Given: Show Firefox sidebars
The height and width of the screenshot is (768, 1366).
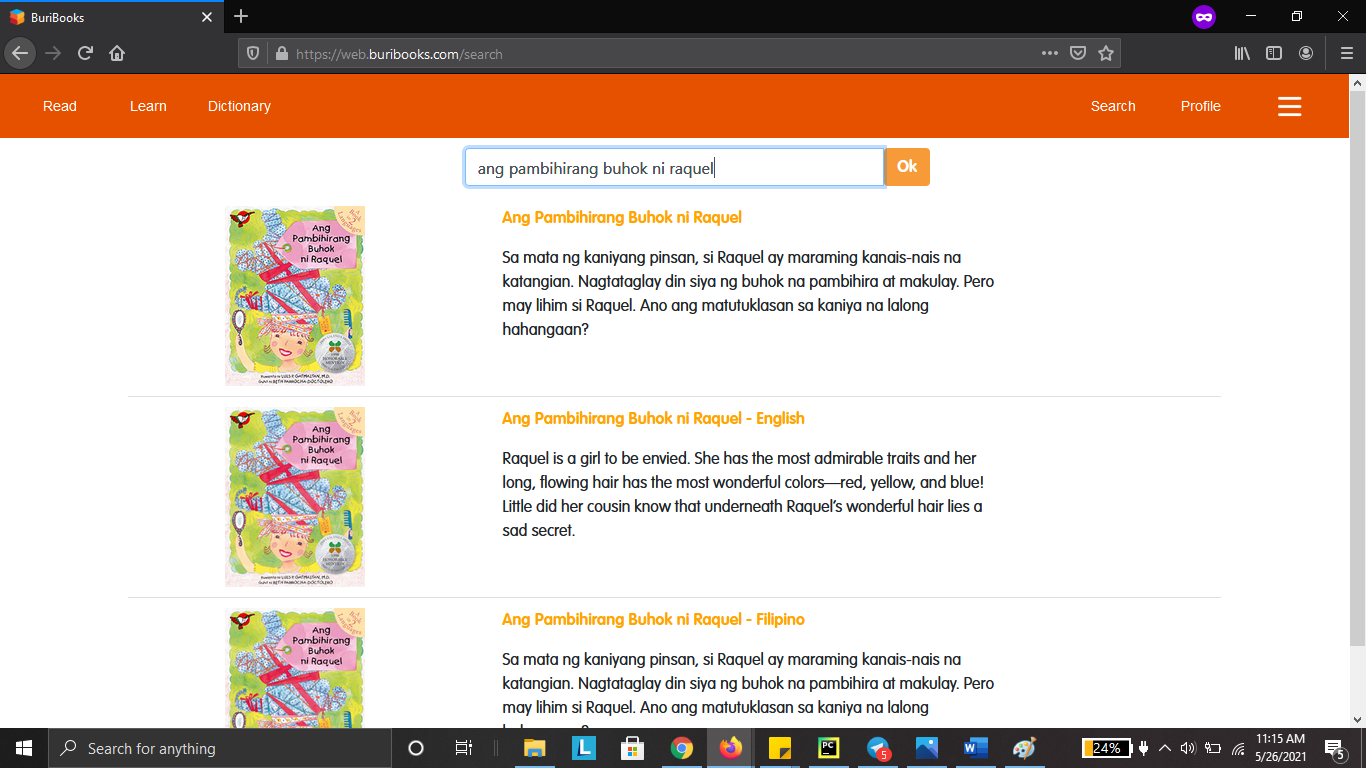Looking at the screenshot, I should (x=1274, y=54).
